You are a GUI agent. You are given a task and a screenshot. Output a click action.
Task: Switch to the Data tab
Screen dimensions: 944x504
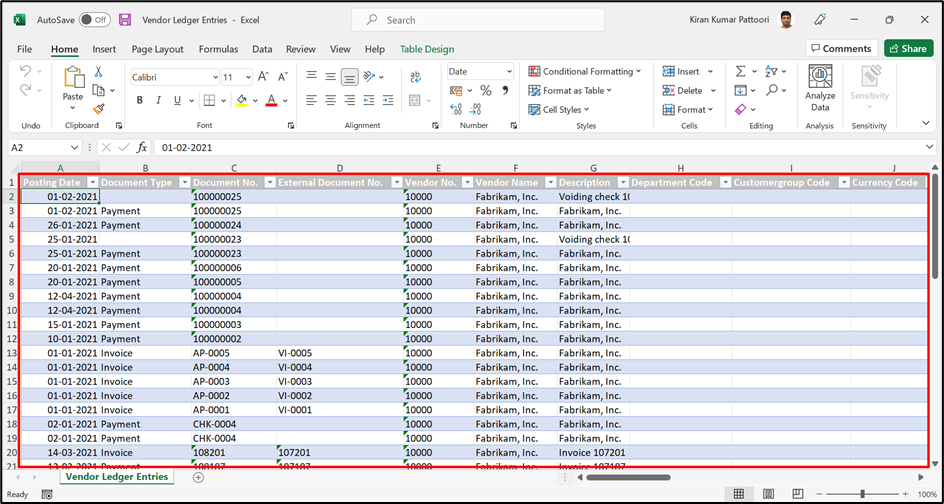(262, 49)
